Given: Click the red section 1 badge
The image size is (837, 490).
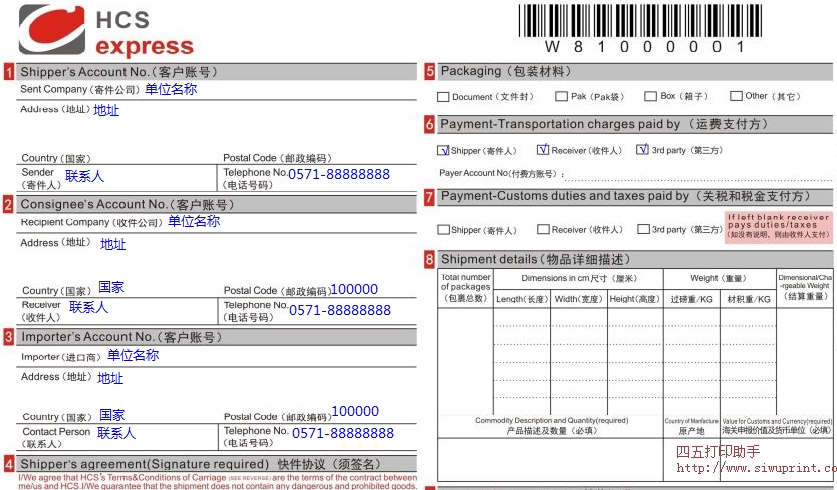Looking at the screenshot, I should click(x=9, y=72).
